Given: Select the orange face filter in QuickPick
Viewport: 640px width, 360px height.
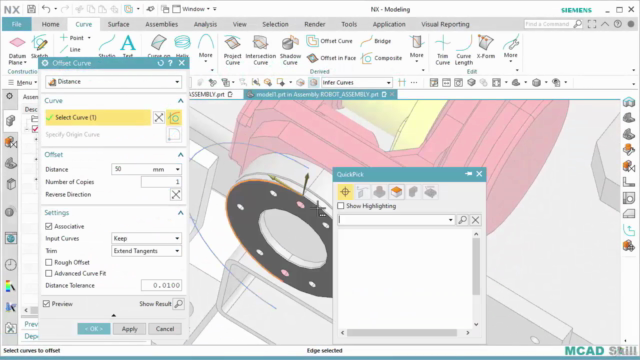Looking at the screenshot, I should pos(396,192).
